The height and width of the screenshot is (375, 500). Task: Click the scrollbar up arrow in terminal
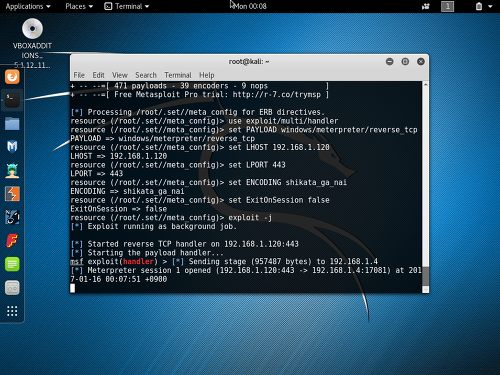pos(426,85)
